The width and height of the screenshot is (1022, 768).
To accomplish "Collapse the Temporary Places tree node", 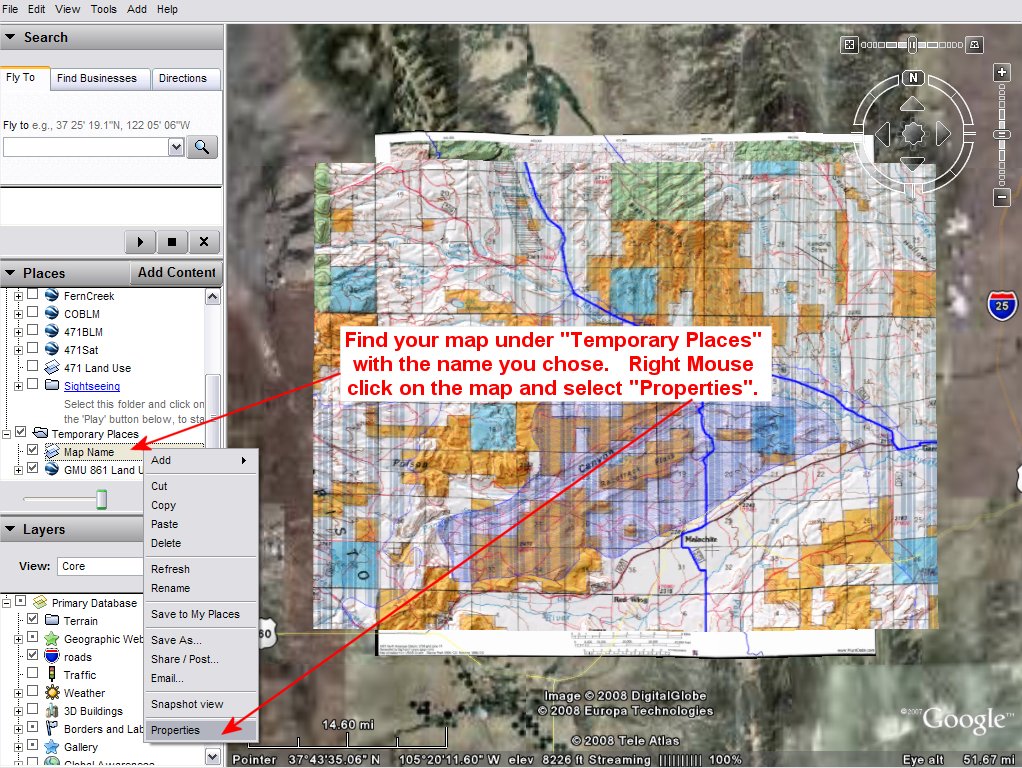I will (x=7, y=434).
